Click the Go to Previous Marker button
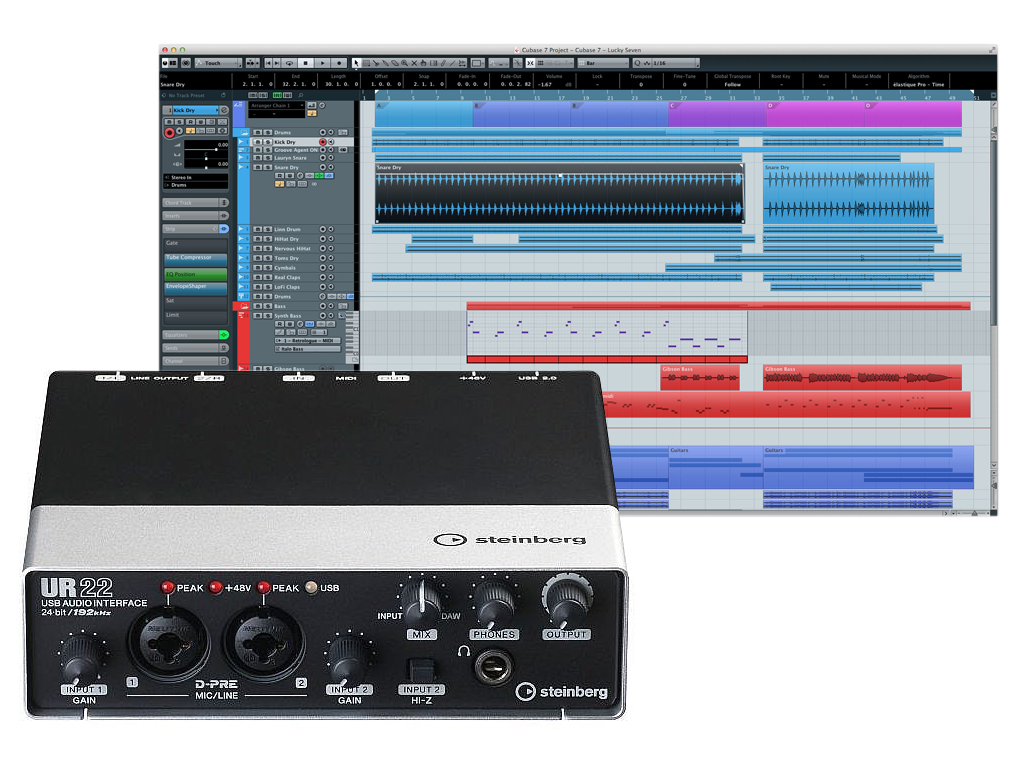 pos(268,63)
